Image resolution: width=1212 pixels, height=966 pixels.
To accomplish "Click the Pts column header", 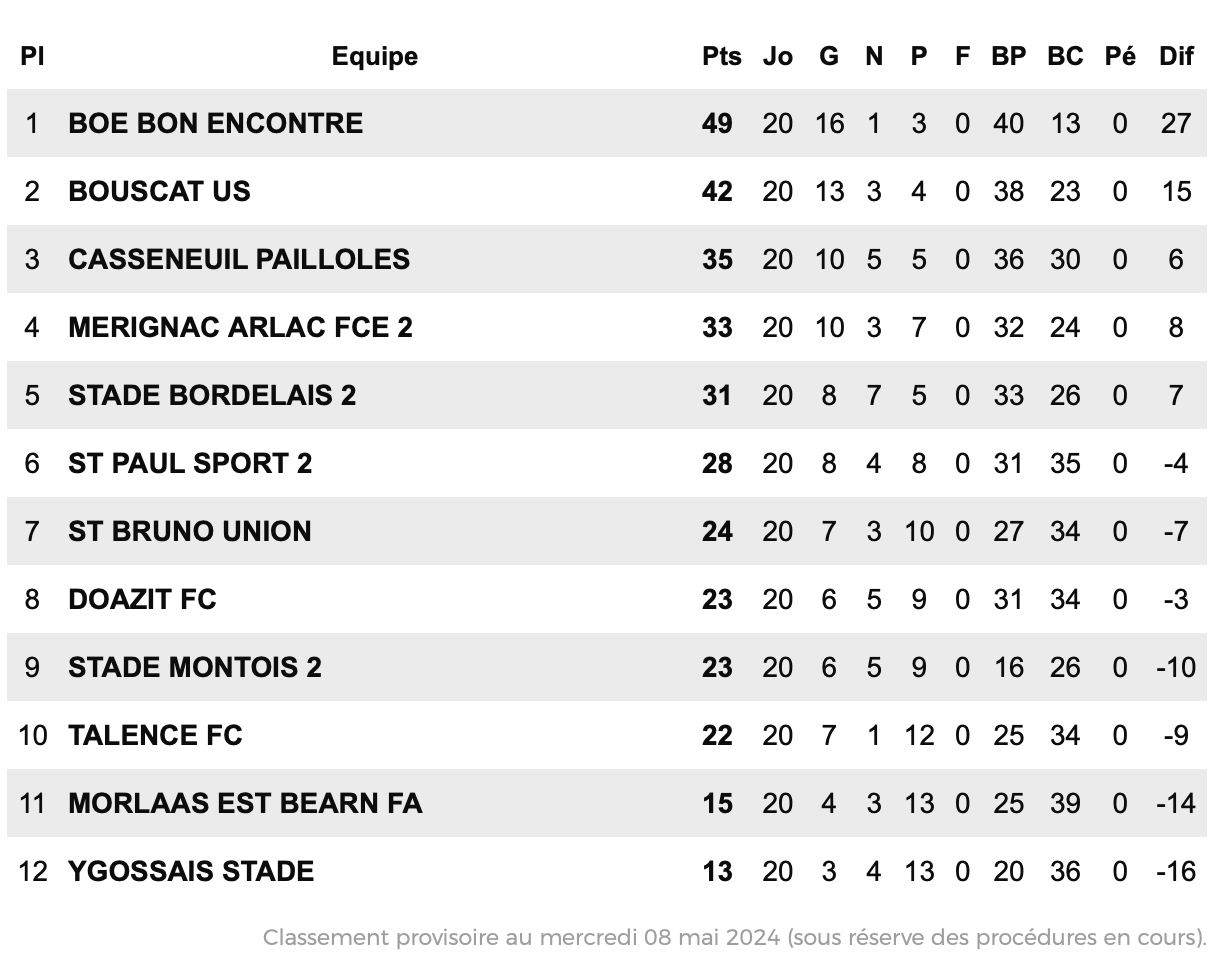I will [x=722, y=56].
